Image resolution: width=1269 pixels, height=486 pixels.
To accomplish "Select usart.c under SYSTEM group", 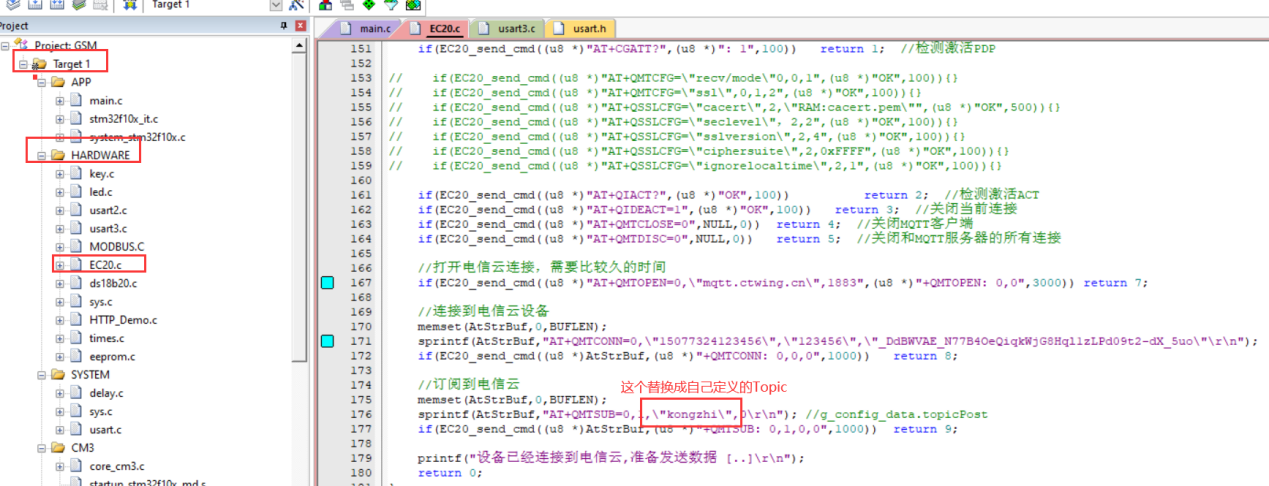I will (x=106, y=430).
